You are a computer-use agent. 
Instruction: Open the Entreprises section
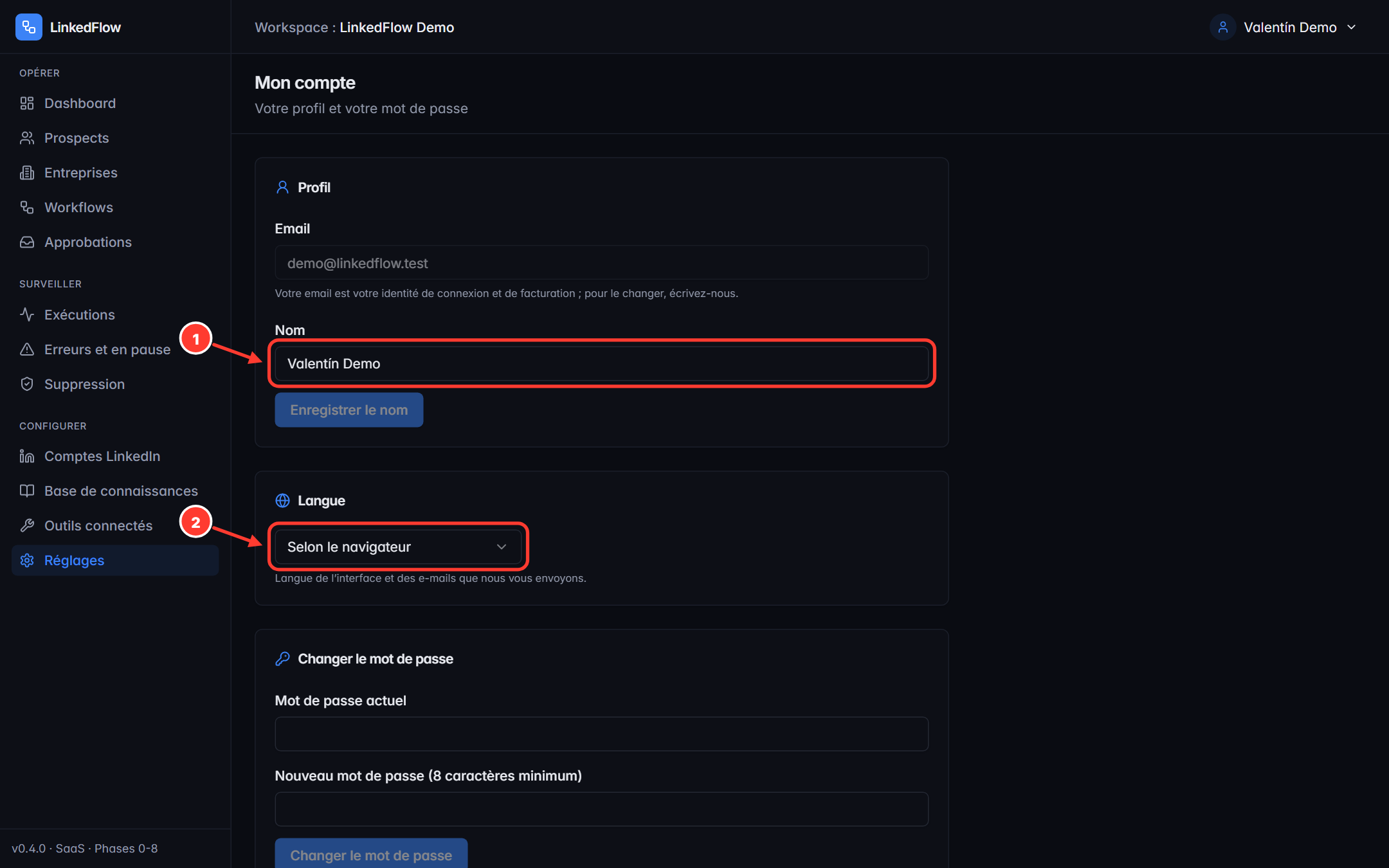[x=115, y=173]
